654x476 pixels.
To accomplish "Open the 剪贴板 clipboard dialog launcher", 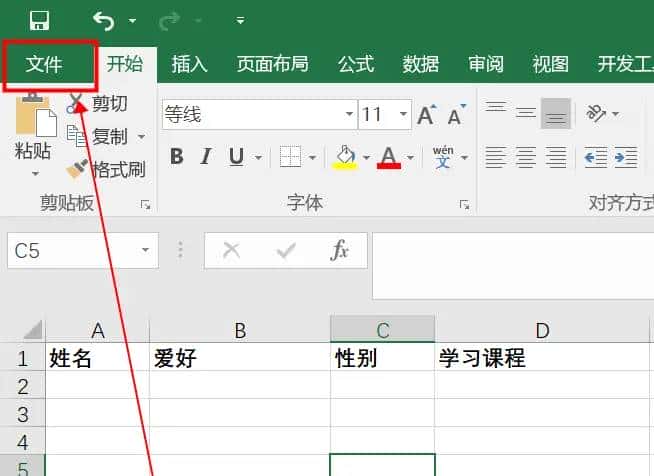I will point(145,205).
